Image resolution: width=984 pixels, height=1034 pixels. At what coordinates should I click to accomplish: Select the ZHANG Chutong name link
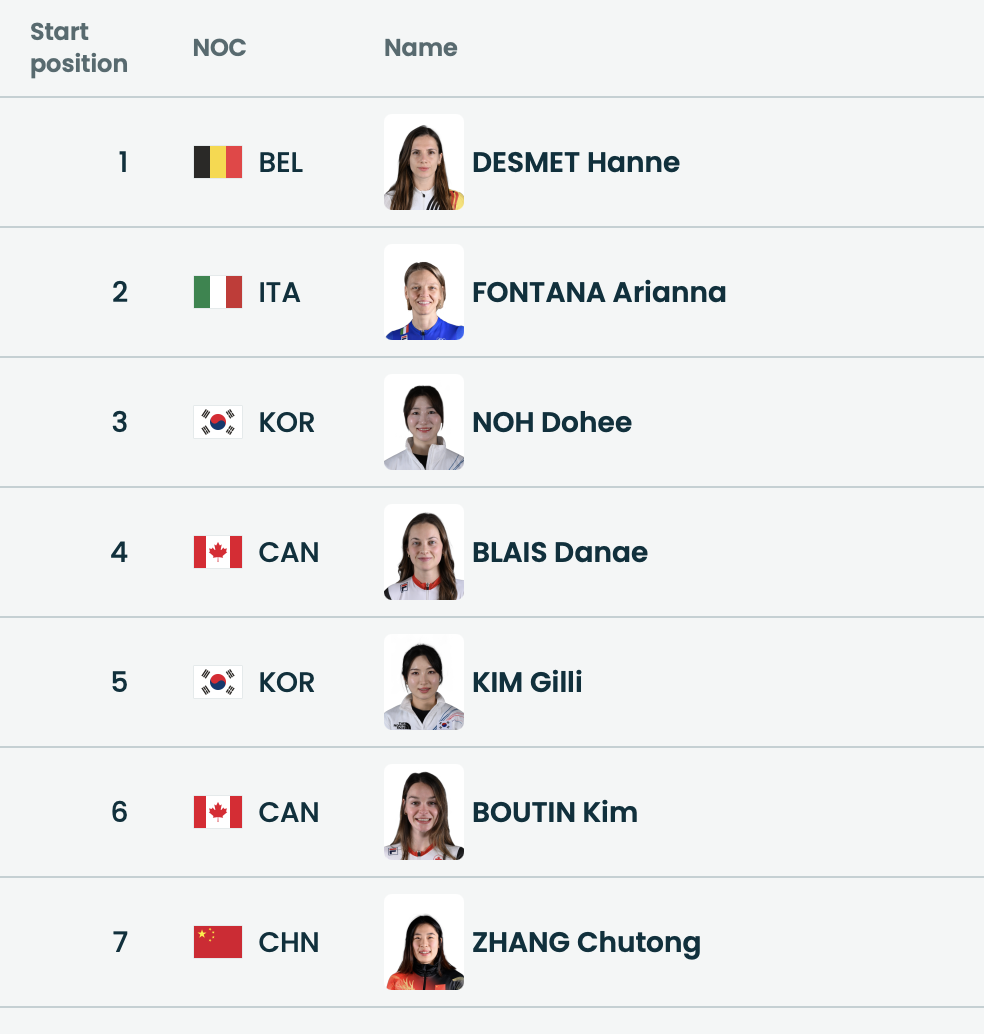tap(586, 942)
